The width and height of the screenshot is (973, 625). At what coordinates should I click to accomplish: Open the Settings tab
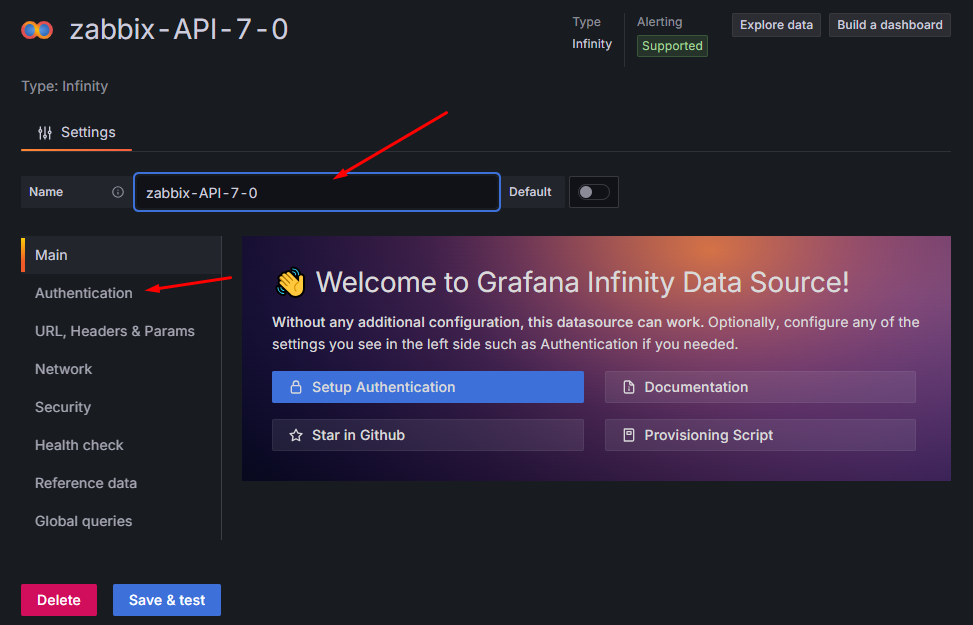click(x=77, y=132)
